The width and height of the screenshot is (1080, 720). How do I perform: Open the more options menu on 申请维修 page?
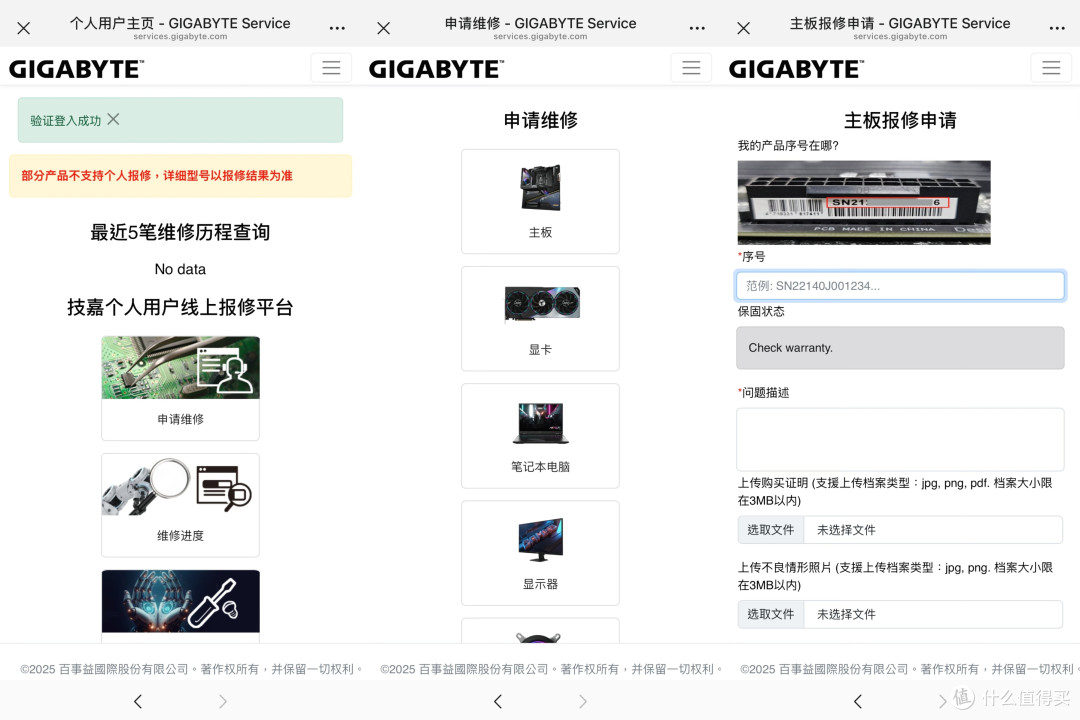pyautogui.click(x=697, y=28)
